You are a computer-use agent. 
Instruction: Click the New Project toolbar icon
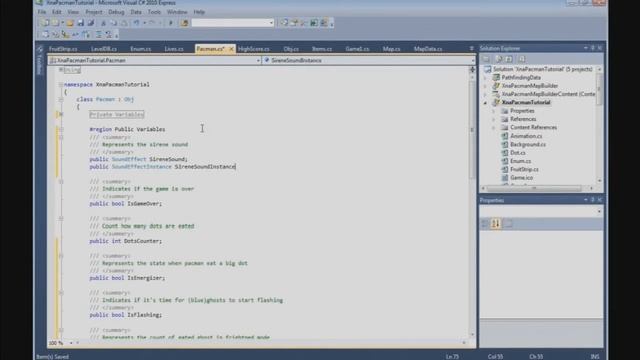click(x=45, y=23)
